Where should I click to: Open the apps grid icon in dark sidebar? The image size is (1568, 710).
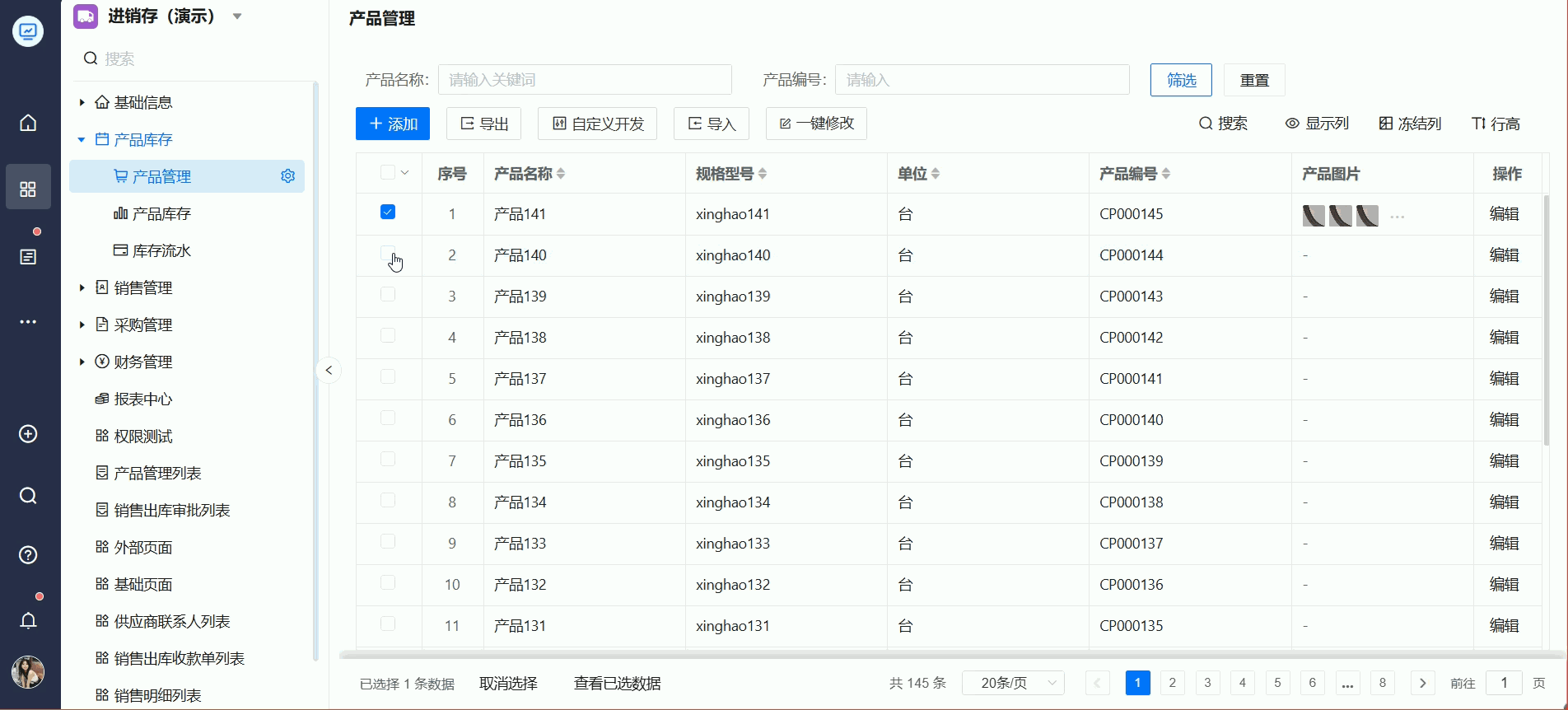(x=28, y=189)
